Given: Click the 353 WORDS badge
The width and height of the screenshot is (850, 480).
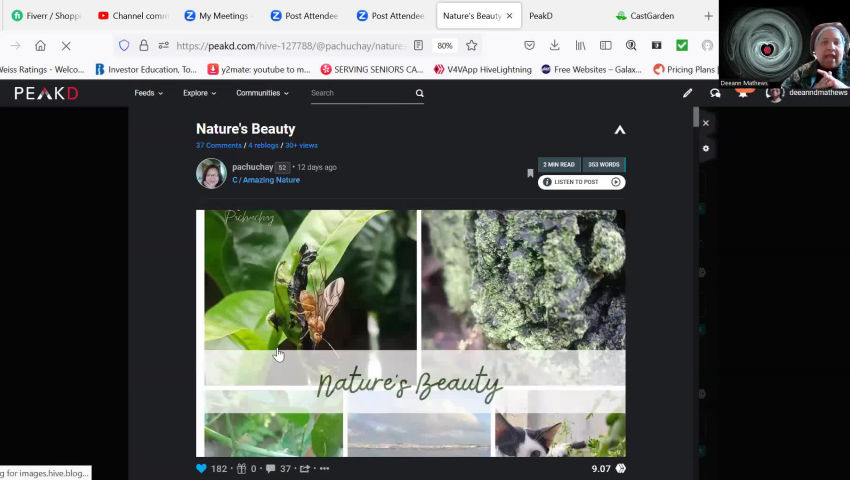Looking at the screenshot, I should [603, 164].
